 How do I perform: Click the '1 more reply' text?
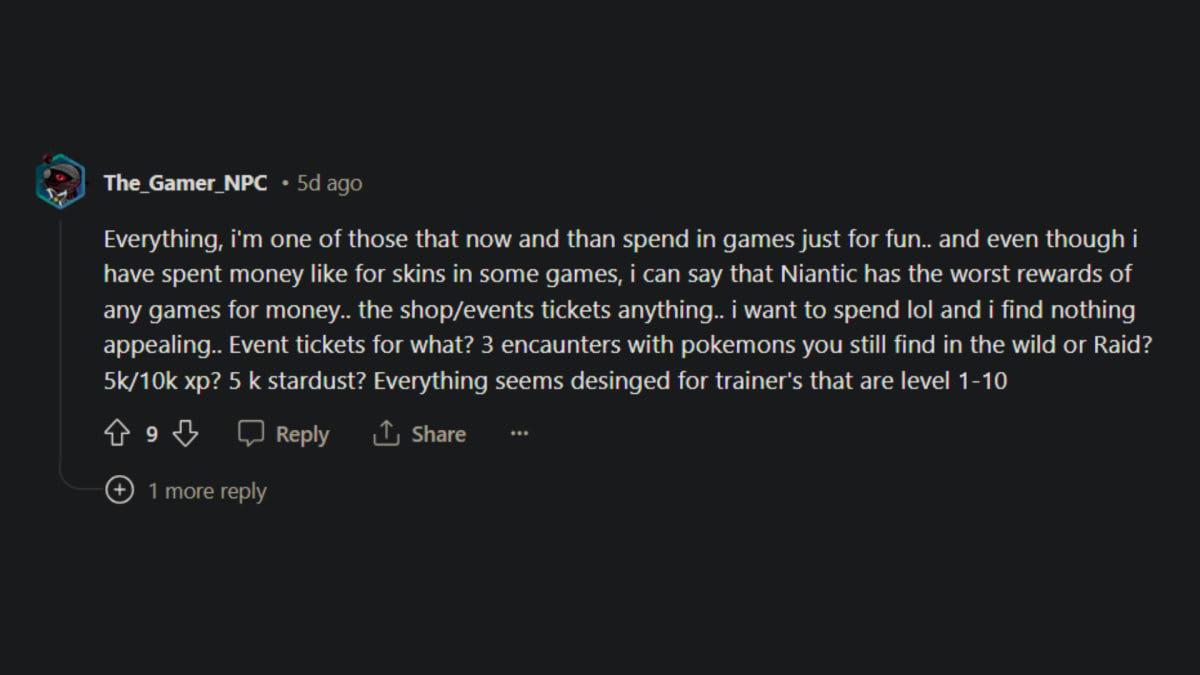207,491
